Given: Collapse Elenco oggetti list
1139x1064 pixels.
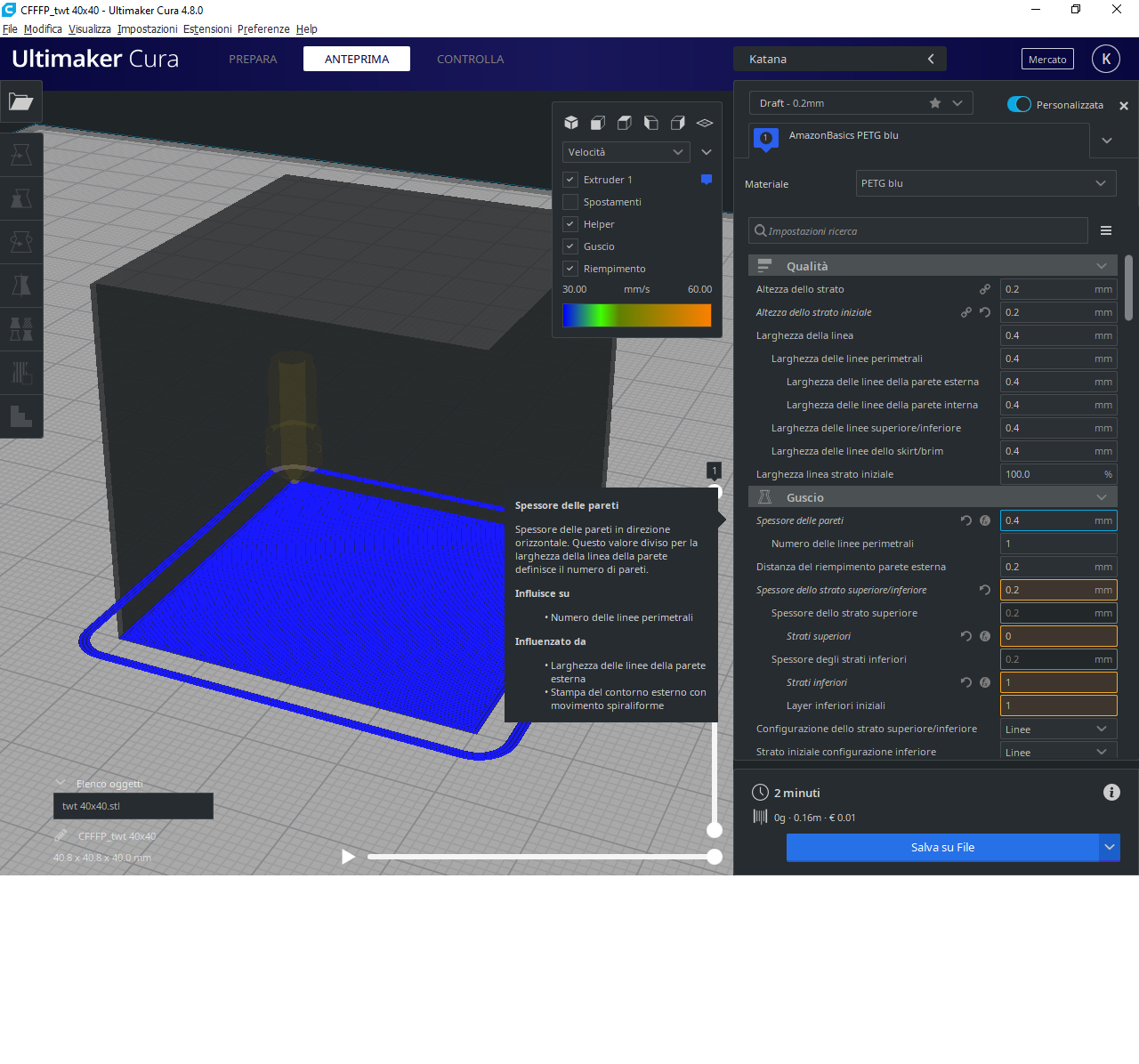Looking at the screenshot, I should [x=61, y=783].
